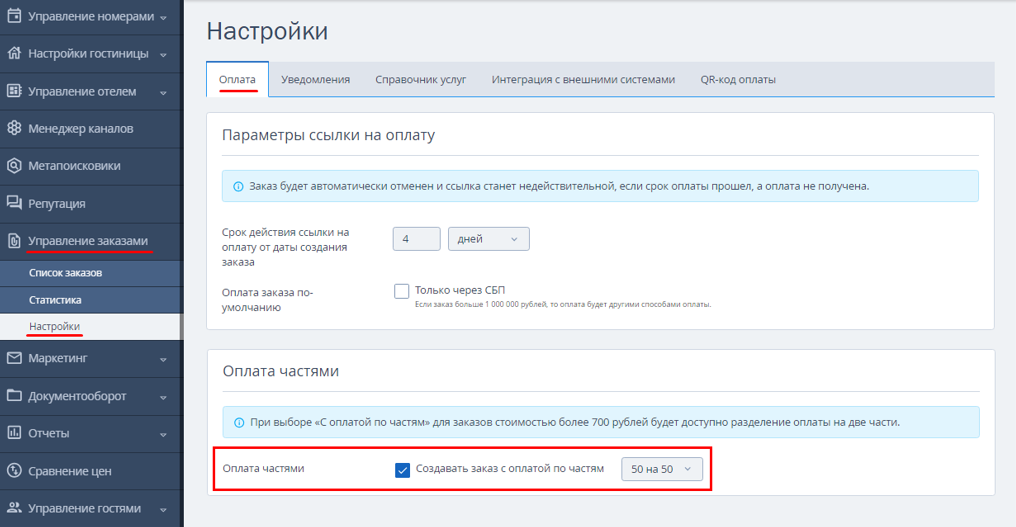Expand the Управление отелем chevron
This screenshot has height=527, width=1016.
163,93
